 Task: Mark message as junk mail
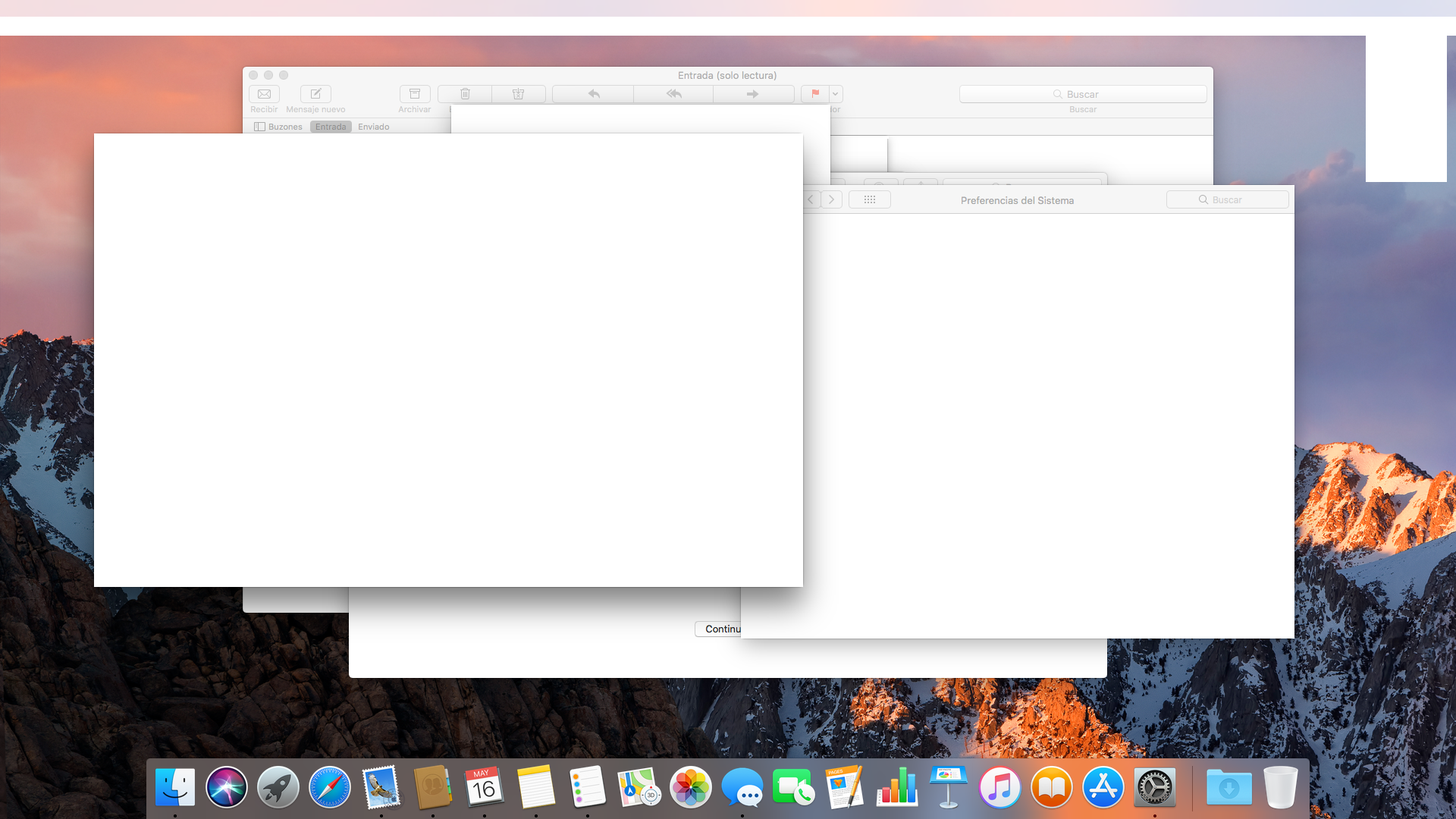[519, 94]
